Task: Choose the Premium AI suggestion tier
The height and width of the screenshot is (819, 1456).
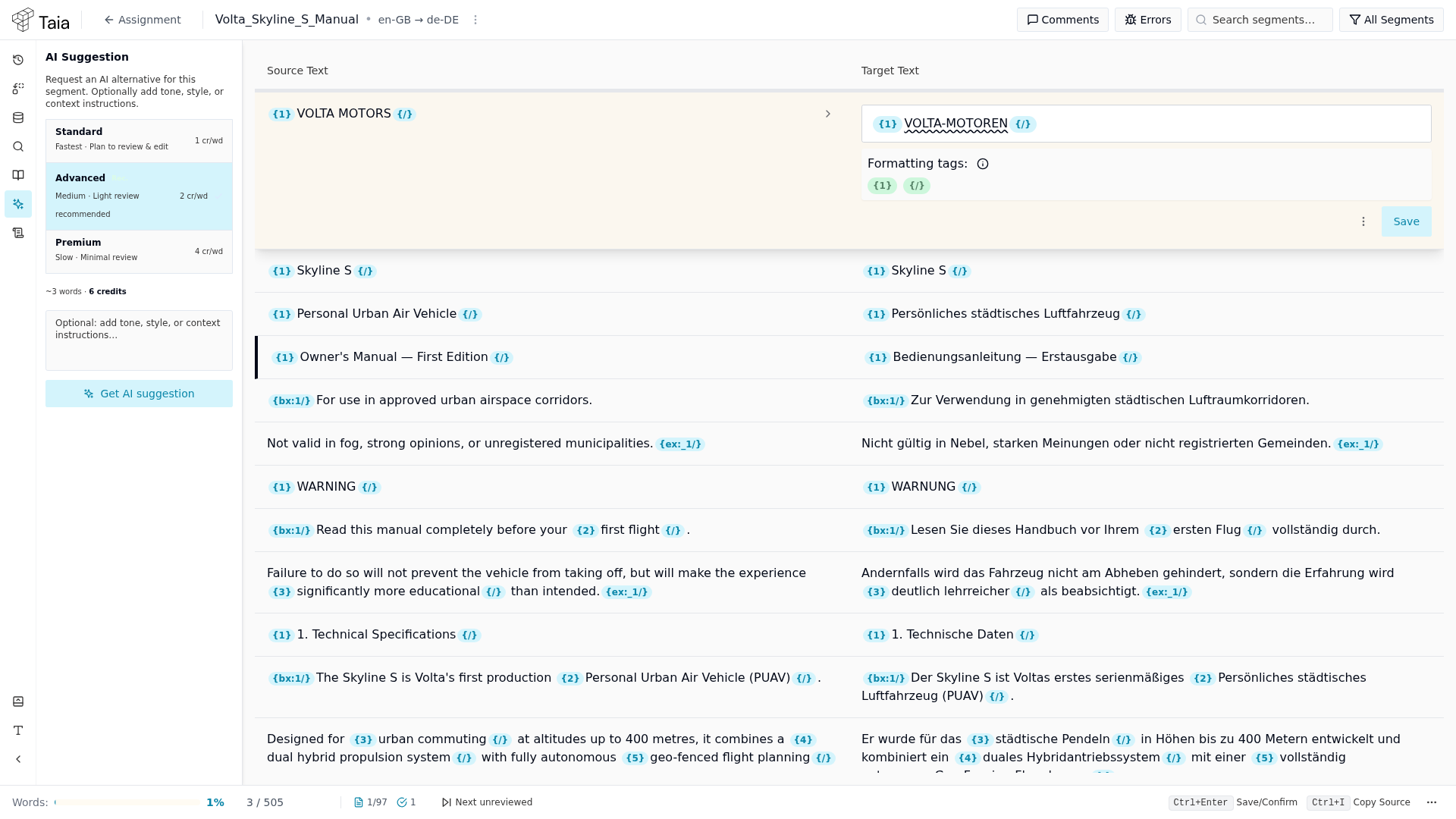Action: (x=139, y=251)
